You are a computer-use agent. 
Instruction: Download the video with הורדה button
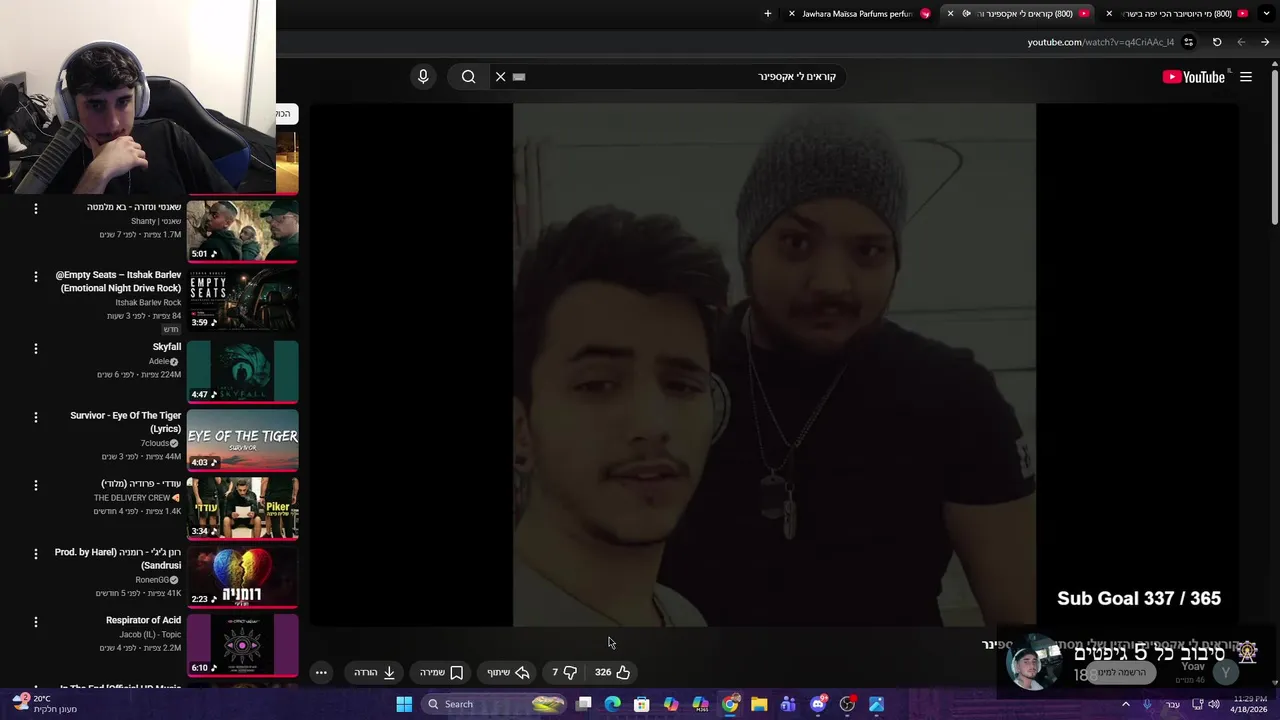[x=375, y=672]
